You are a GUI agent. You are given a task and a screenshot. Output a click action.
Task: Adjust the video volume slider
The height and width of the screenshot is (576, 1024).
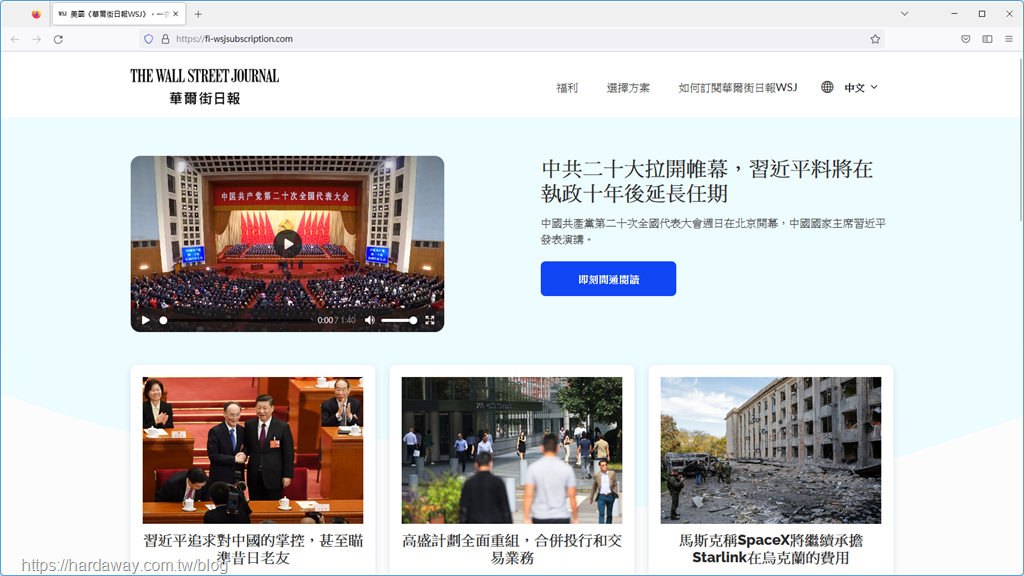point(398,320)
